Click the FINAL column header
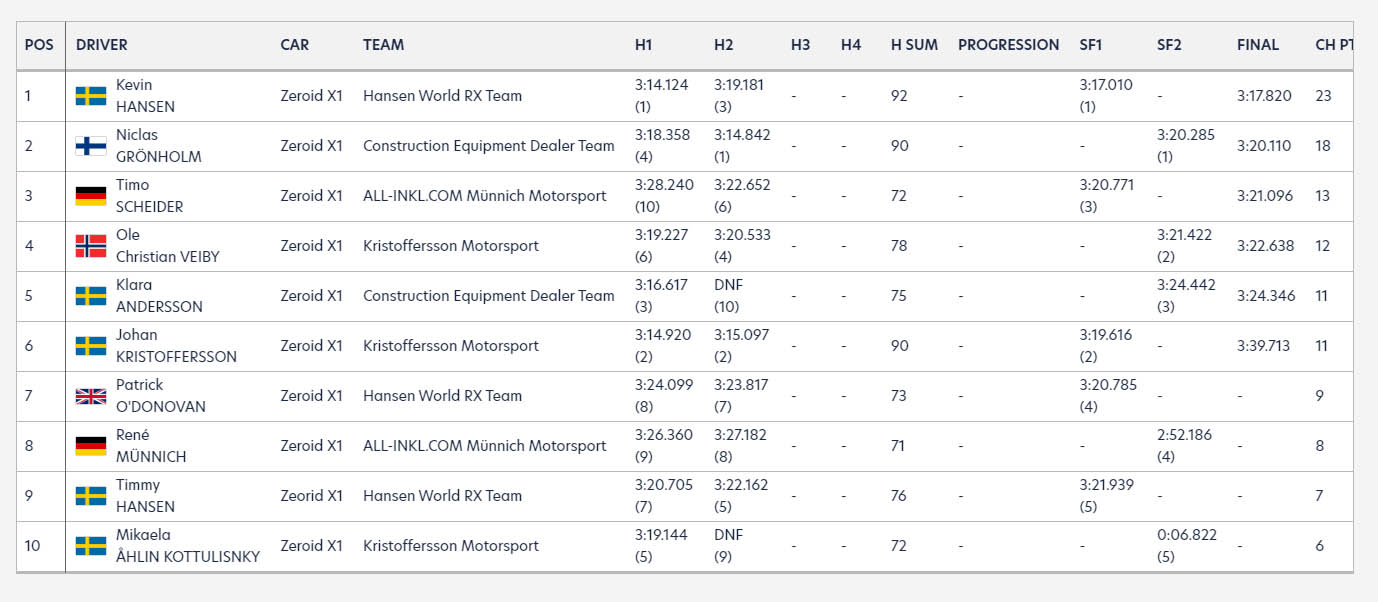The width and height of the screenshot is (1378, 602). click(x=1258, y=45)
